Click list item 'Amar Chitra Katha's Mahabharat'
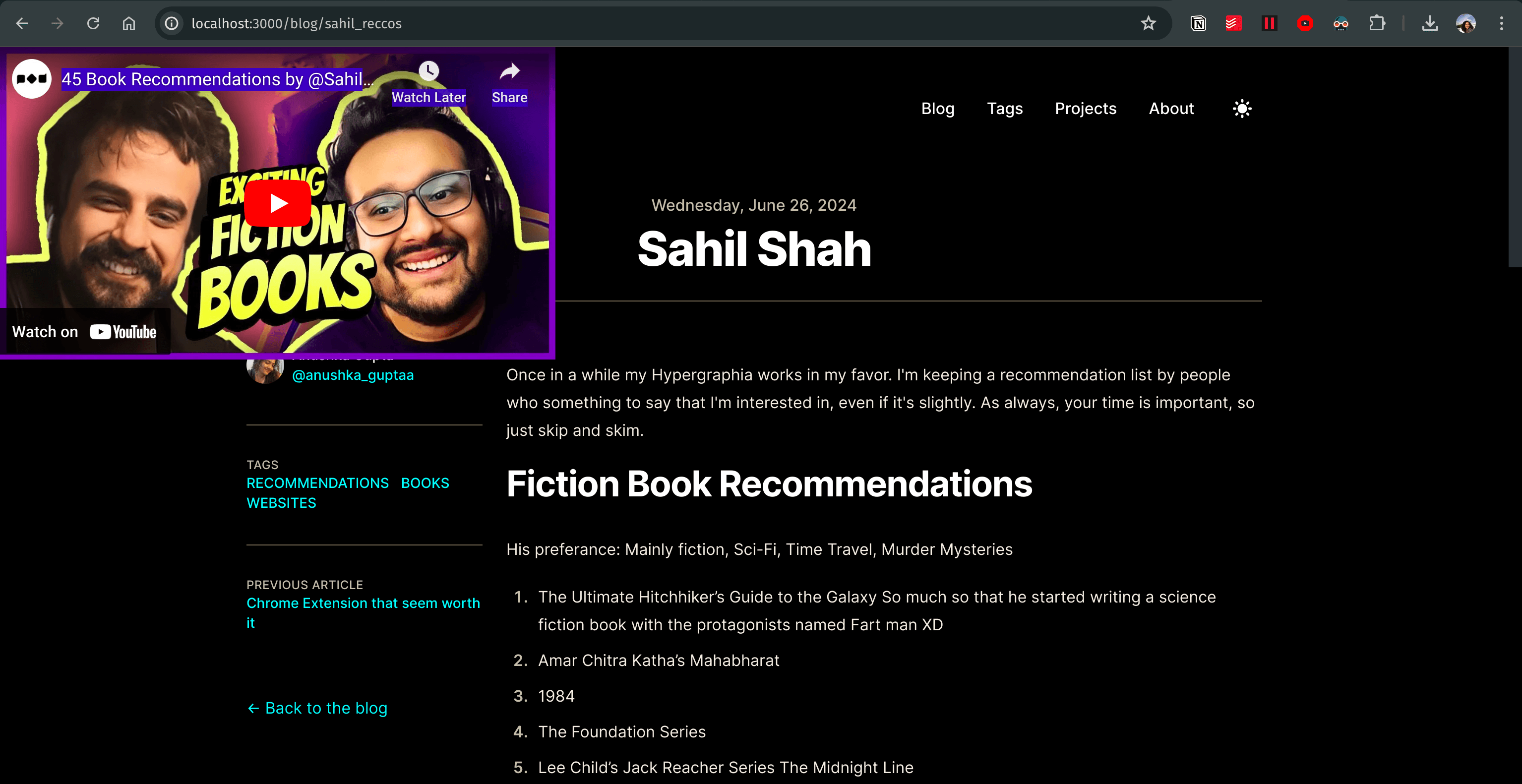The height and width of the screenshot is (784, 1522). coord(659,661)
